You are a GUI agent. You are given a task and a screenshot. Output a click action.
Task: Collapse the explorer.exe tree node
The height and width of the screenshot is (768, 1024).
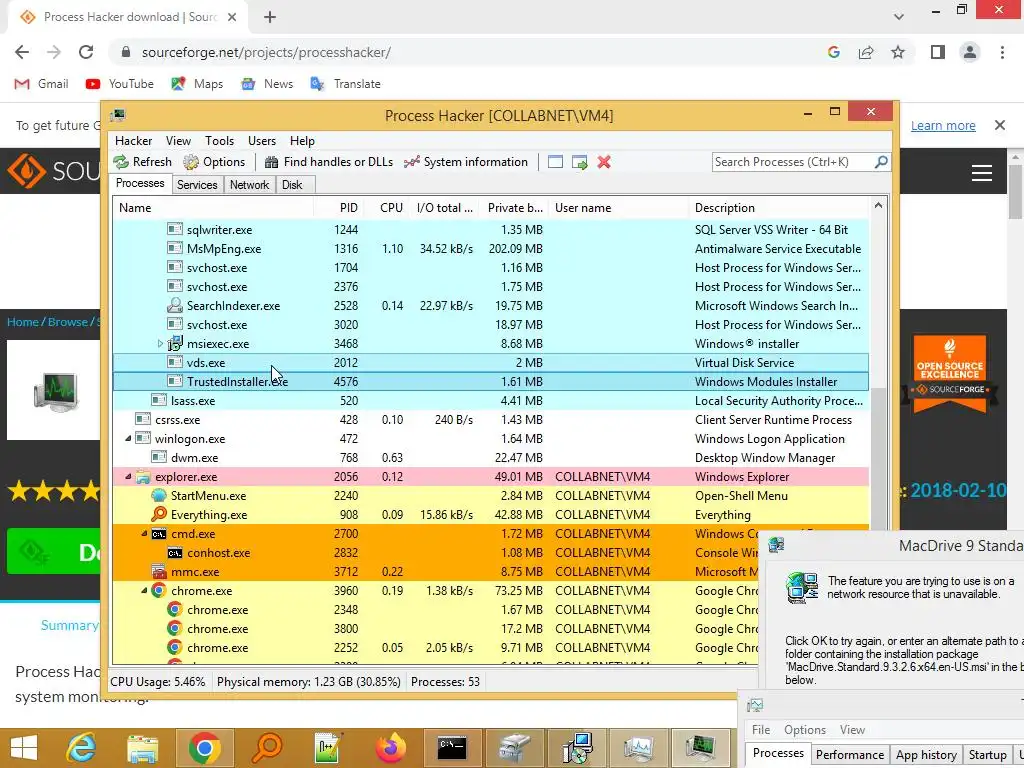point(128,476)
